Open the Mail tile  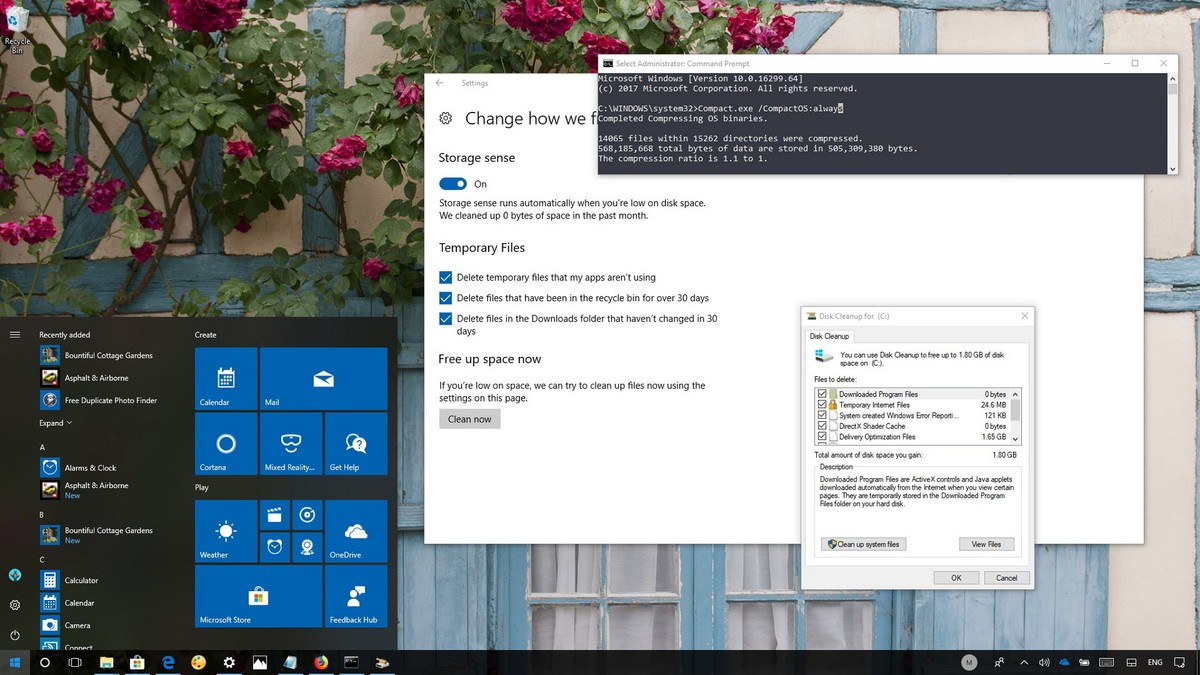(x=323, y=379)
